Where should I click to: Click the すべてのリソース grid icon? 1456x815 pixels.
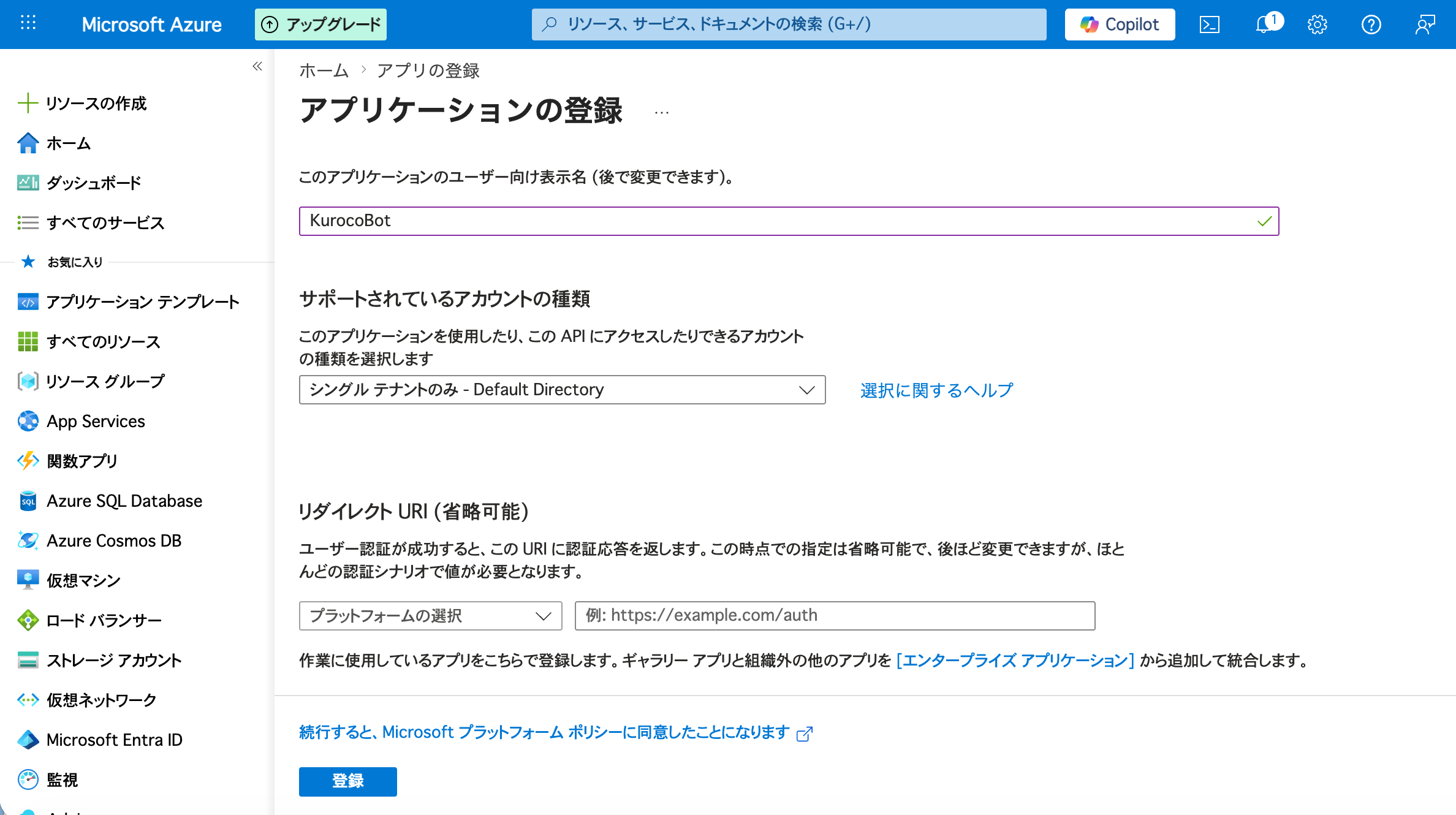(28, 341)
